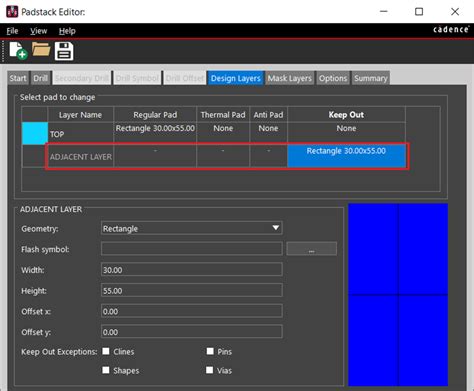Open the View menu
Viewport: 474px width, 391px height.
point(38,31)
